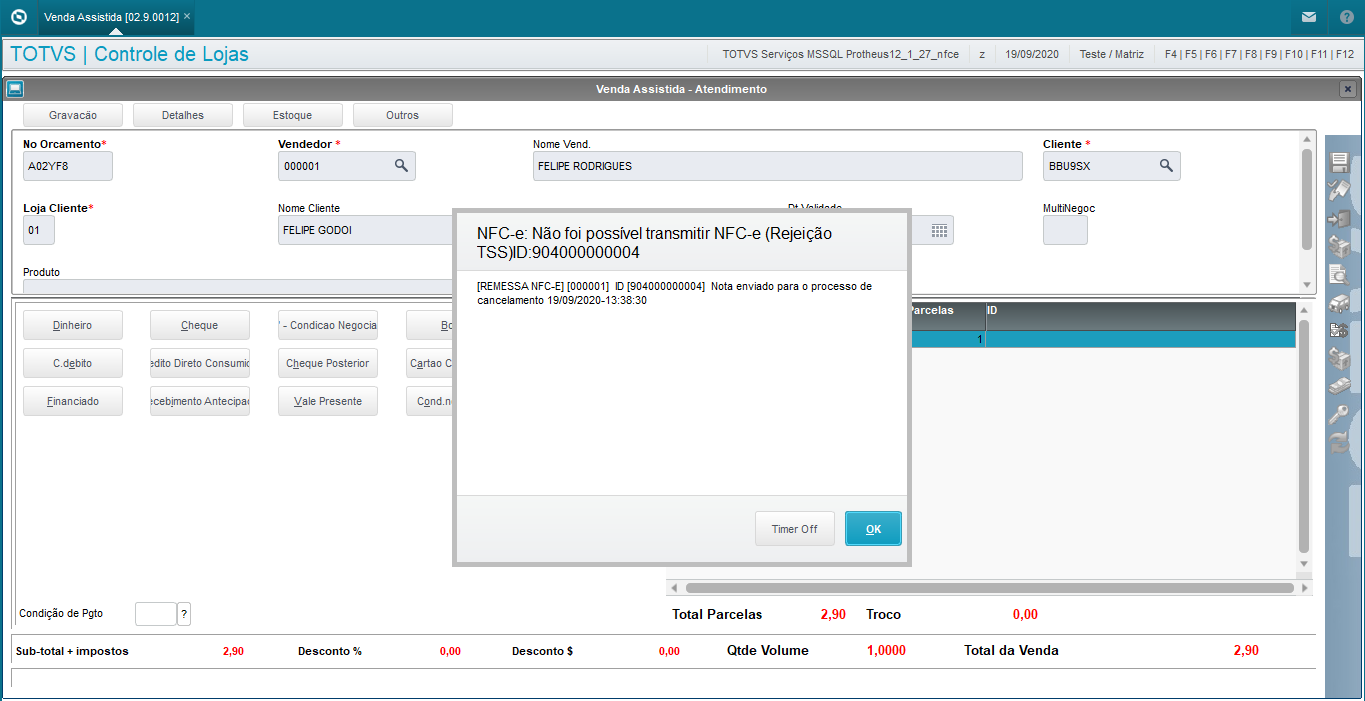Click the refresh arrows sidebar icon

click(1339, 442)
